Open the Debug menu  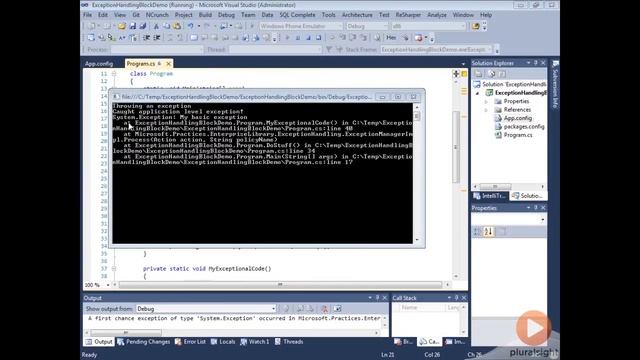tap(226, 15)
